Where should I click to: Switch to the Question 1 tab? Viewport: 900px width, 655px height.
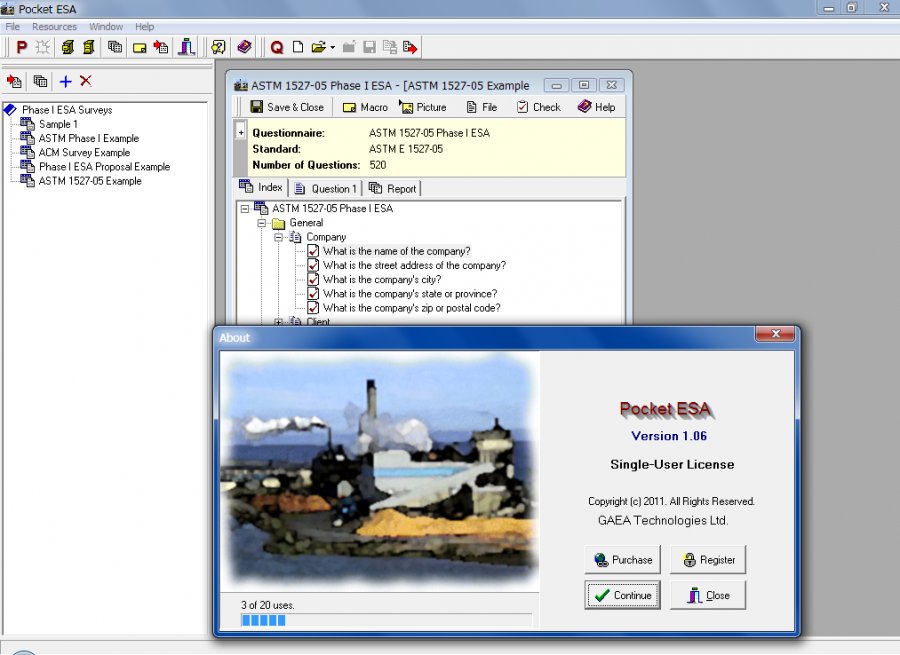tap(325, 188)
